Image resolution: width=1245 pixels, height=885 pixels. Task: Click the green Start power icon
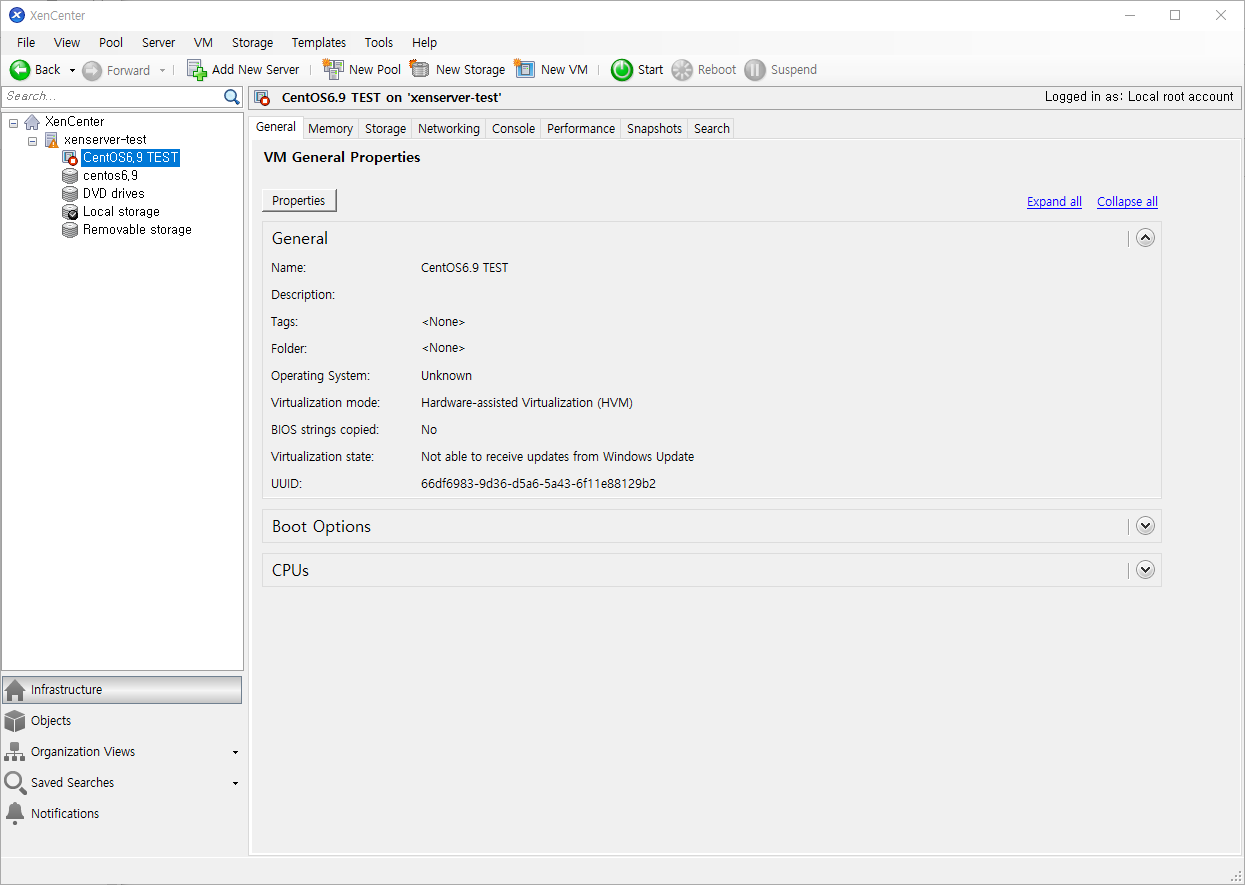point(622,70)
